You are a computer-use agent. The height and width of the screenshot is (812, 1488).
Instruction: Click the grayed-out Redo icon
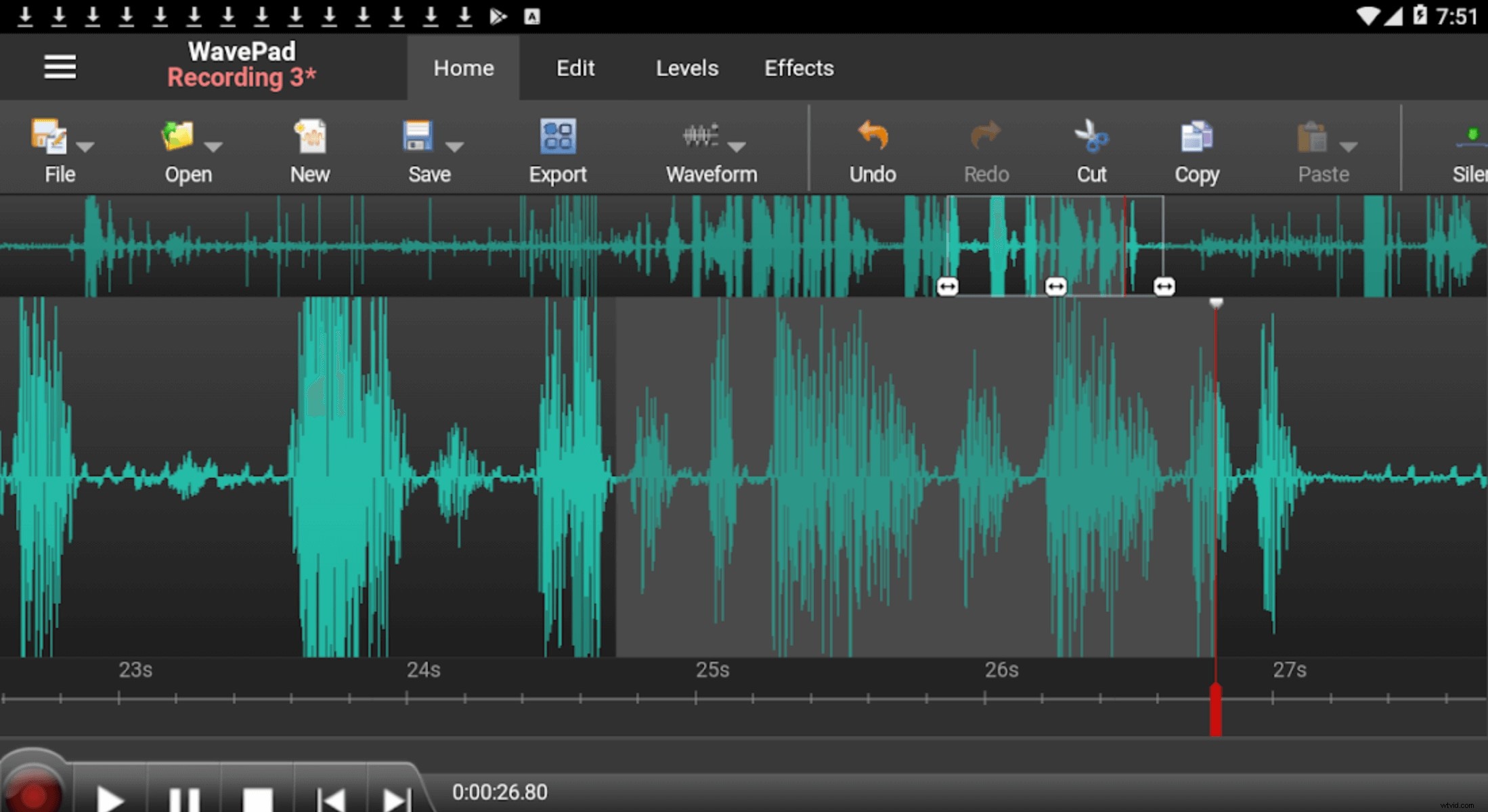pos(986,135)
